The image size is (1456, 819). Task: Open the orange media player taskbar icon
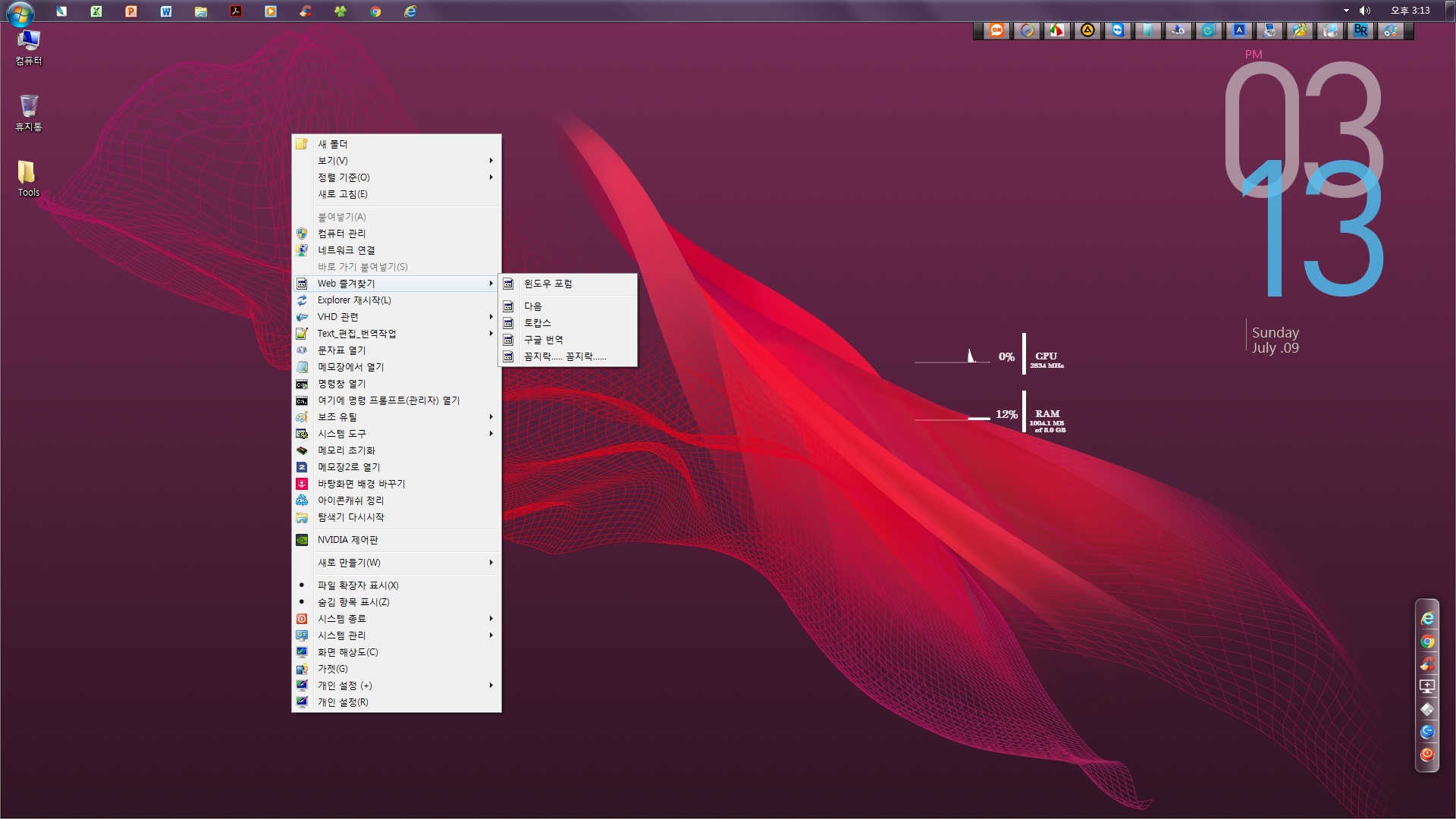point(271,11)
